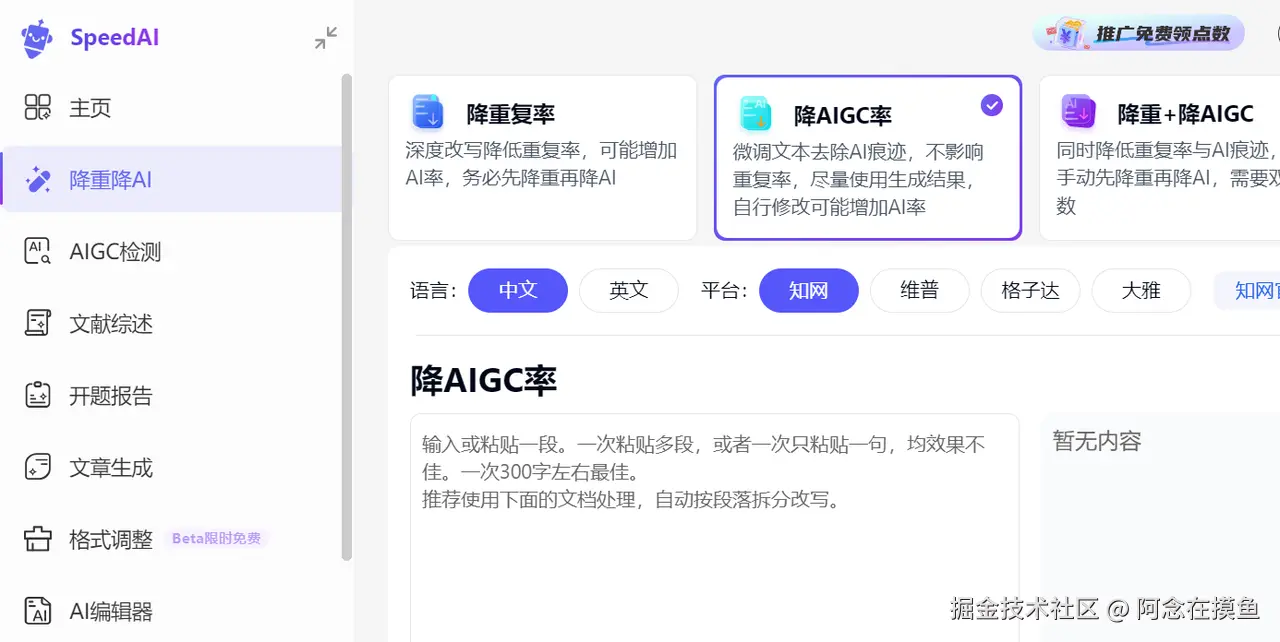Open the 主页 home grid icon

pyautogui.click(x=38, y=108)
